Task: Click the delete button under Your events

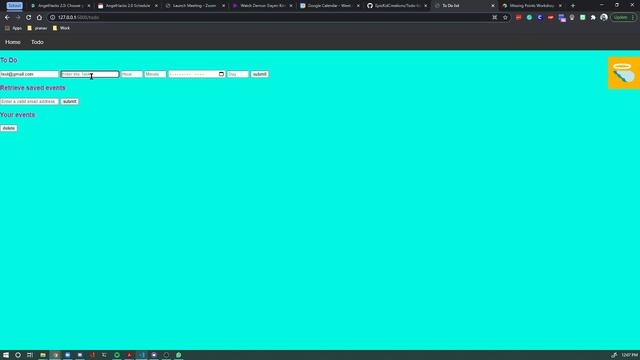Action: point(9,128)
